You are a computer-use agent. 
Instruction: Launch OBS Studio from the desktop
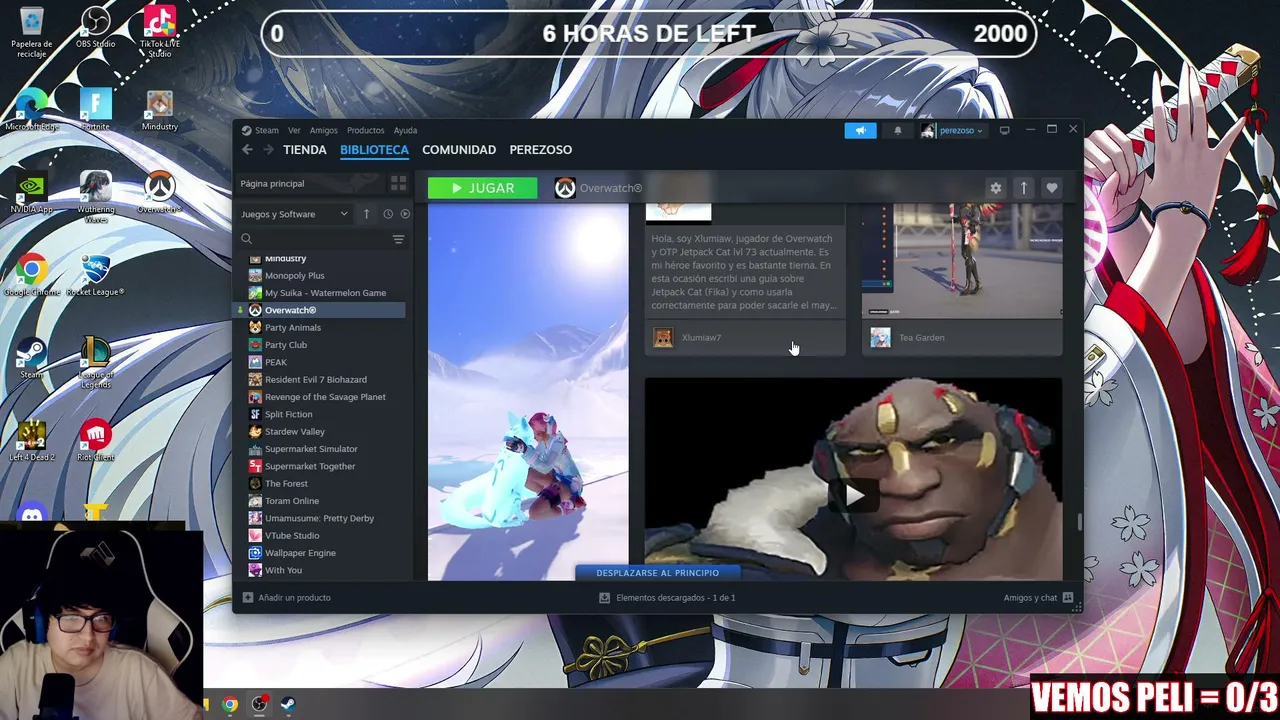coord(95,28)
